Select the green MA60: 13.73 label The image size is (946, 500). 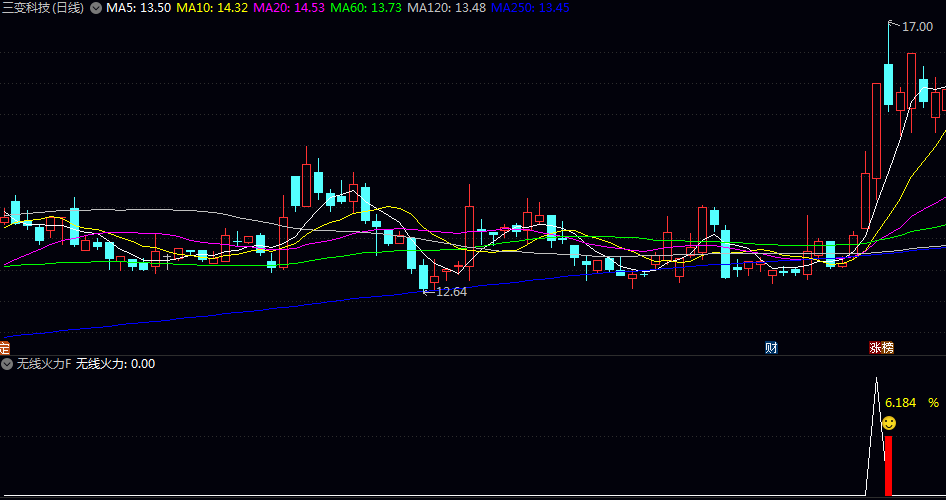pyautogui.click(x=366, y=8)
